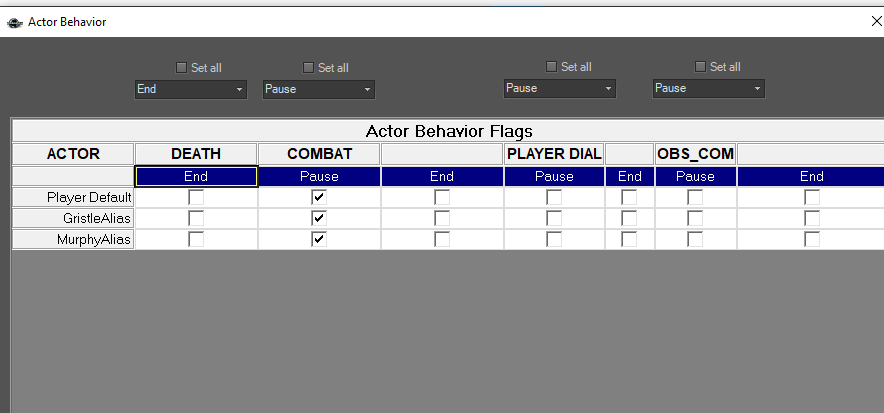Check End box after PLAYER DIAL Pause for GristleAlias
884x413 pixels.
(x=629, y=218)
